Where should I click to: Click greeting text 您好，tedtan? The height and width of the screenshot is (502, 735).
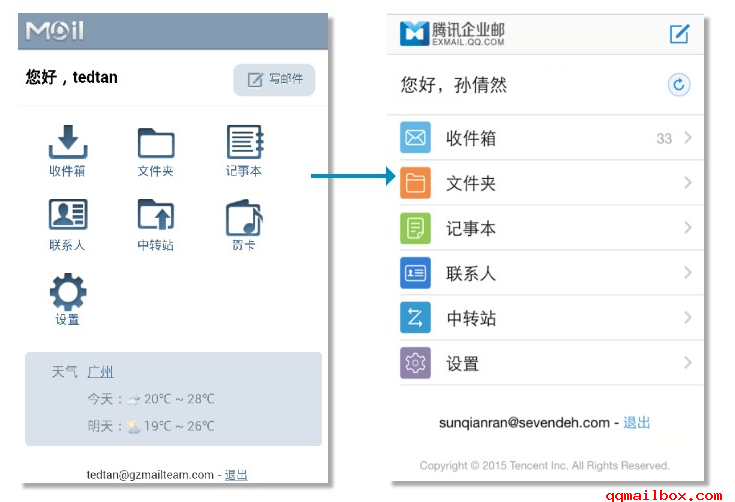71,77
